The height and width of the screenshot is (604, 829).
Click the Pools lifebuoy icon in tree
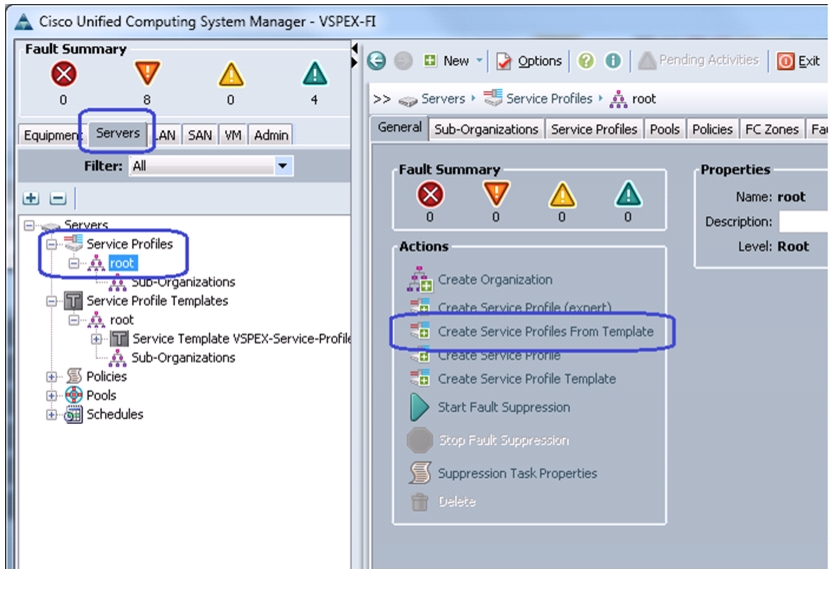click(x=73, y=395)
